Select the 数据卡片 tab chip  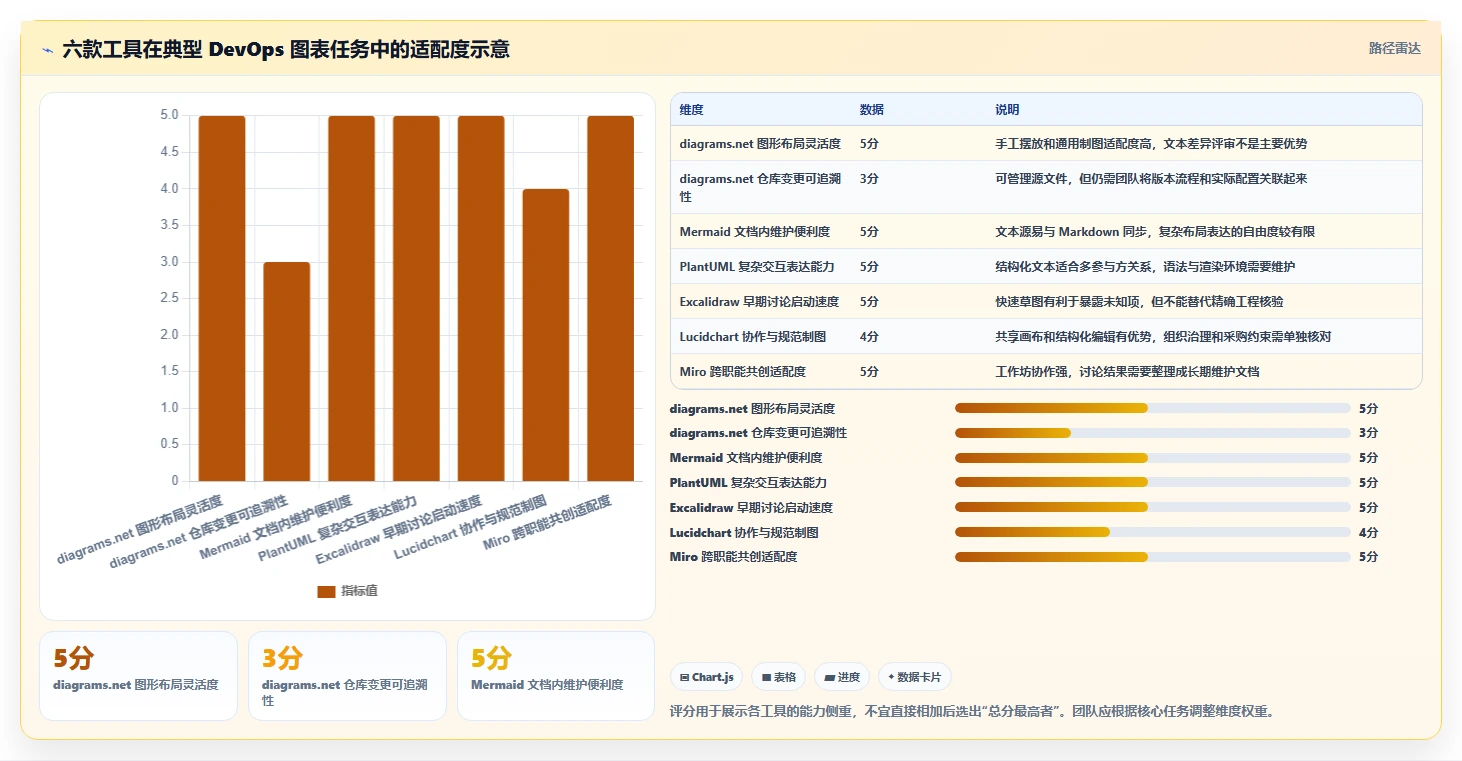[x=915, y=677]
